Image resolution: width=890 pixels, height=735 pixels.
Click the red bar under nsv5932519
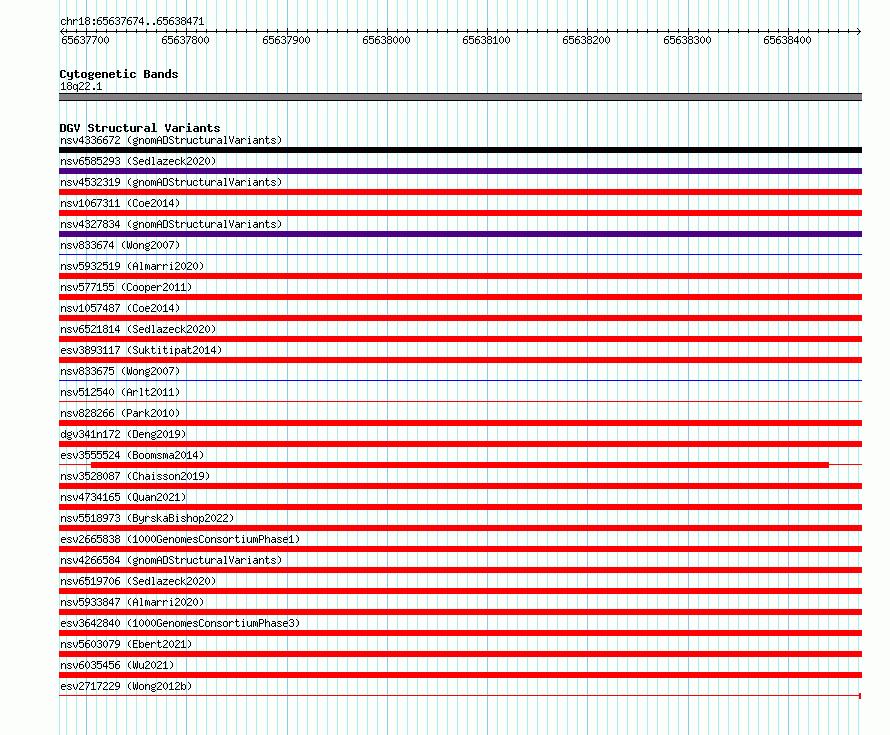click(460, 276)
